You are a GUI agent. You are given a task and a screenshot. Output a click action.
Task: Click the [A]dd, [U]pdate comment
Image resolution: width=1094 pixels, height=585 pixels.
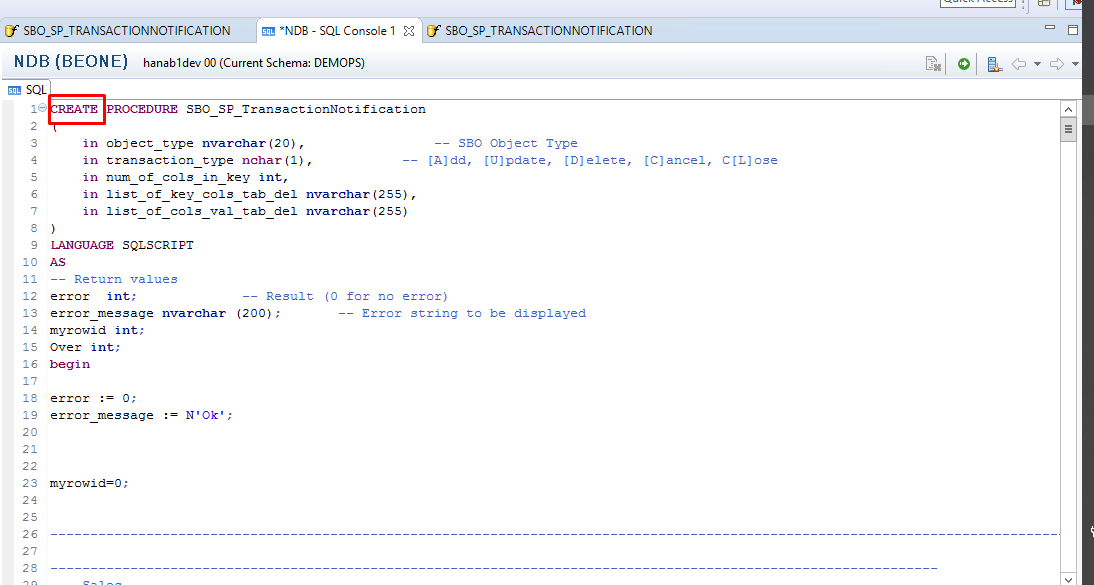coord(590,160)
